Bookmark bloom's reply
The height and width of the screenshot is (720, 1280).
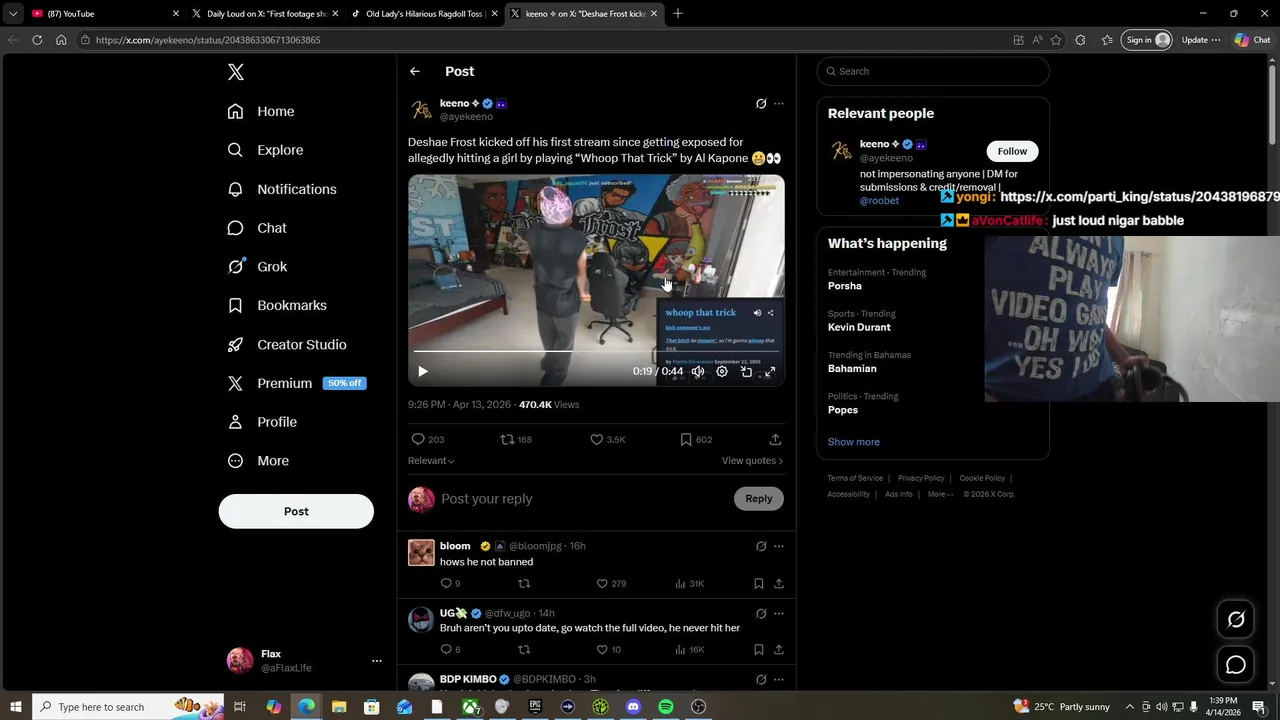point(759,584)
